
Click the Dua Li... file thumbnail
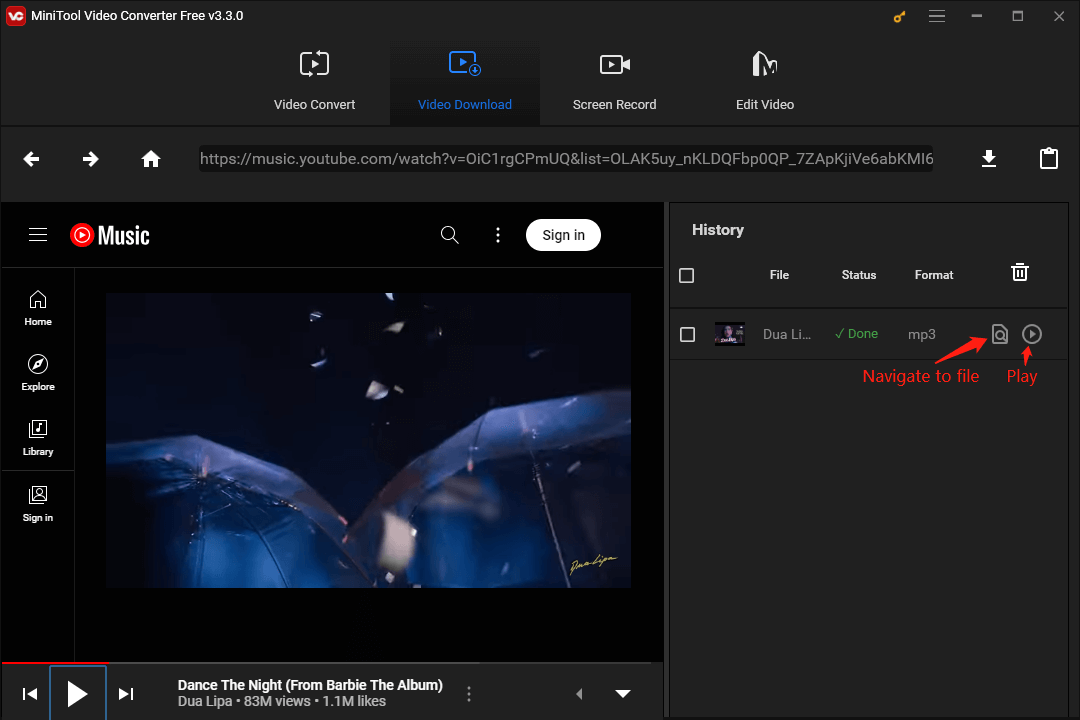(x=729, y=334)
